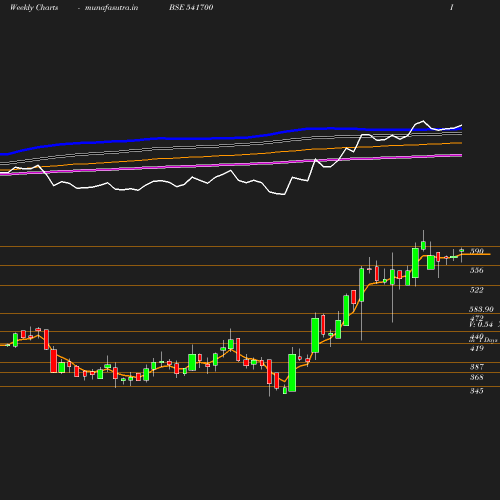
Task: Click the 387 price level label
Action: (x=477, y=367)
